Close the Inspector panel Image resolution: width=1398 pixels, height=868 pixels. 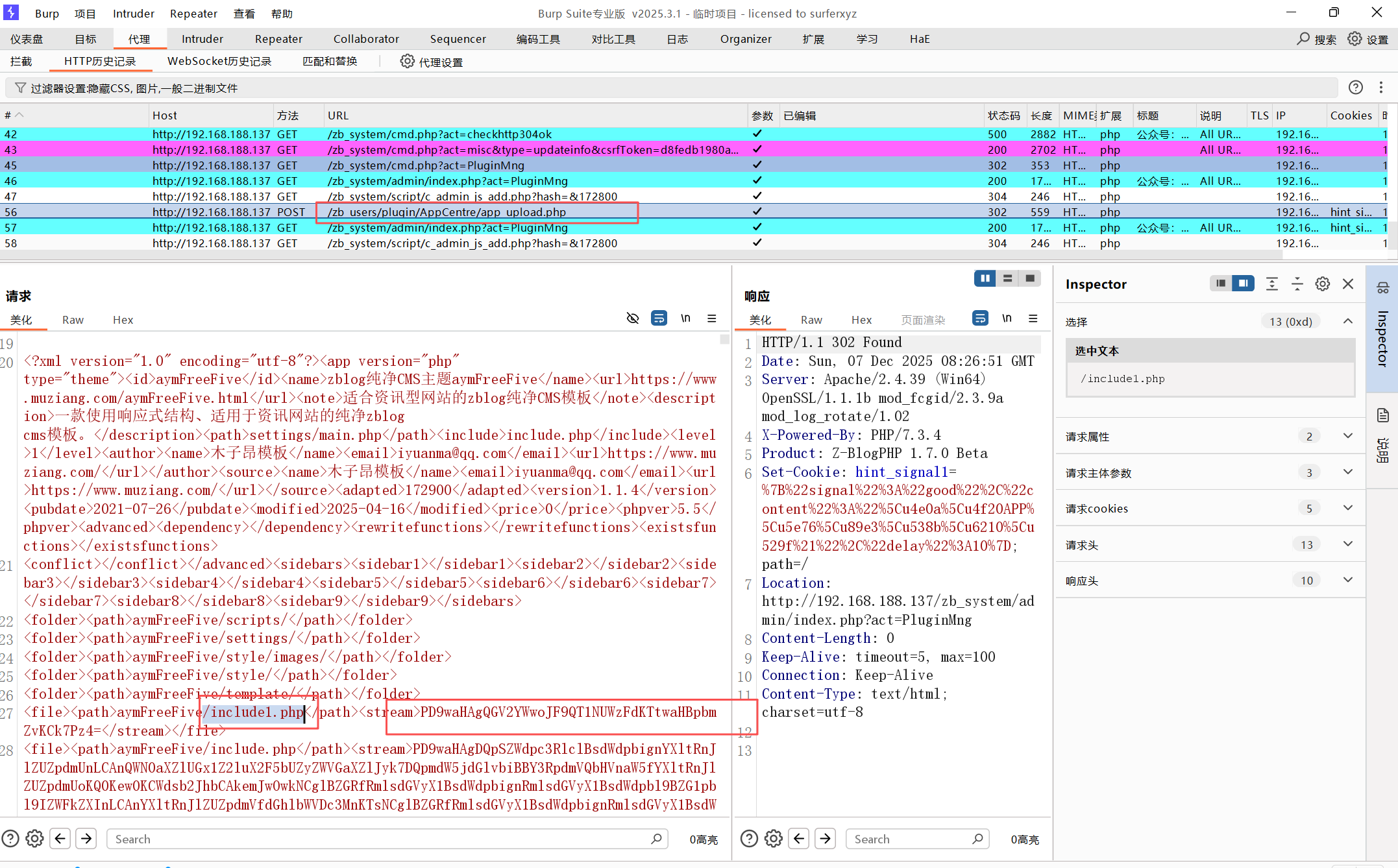(1348, 283)
